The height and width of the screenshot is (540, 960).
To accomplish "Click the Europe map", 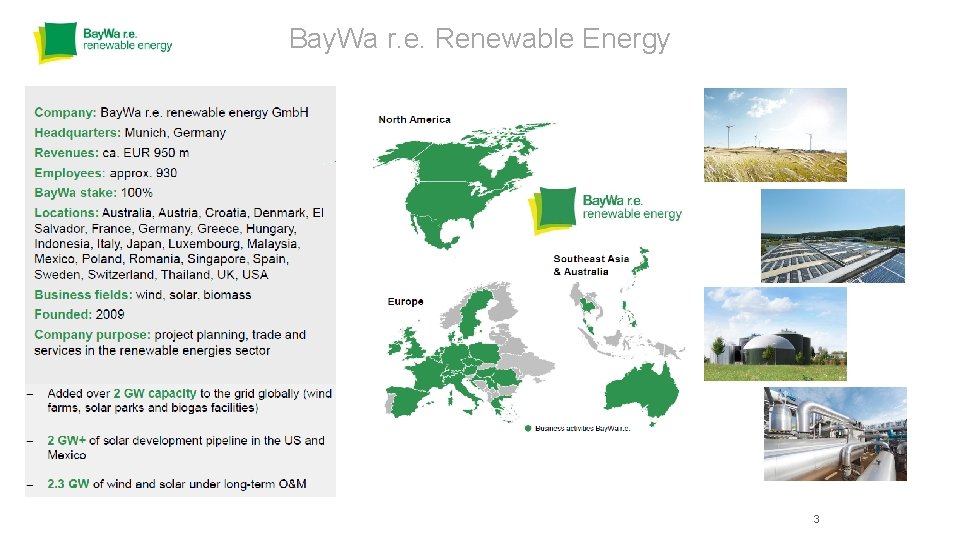I will (468, 352).
